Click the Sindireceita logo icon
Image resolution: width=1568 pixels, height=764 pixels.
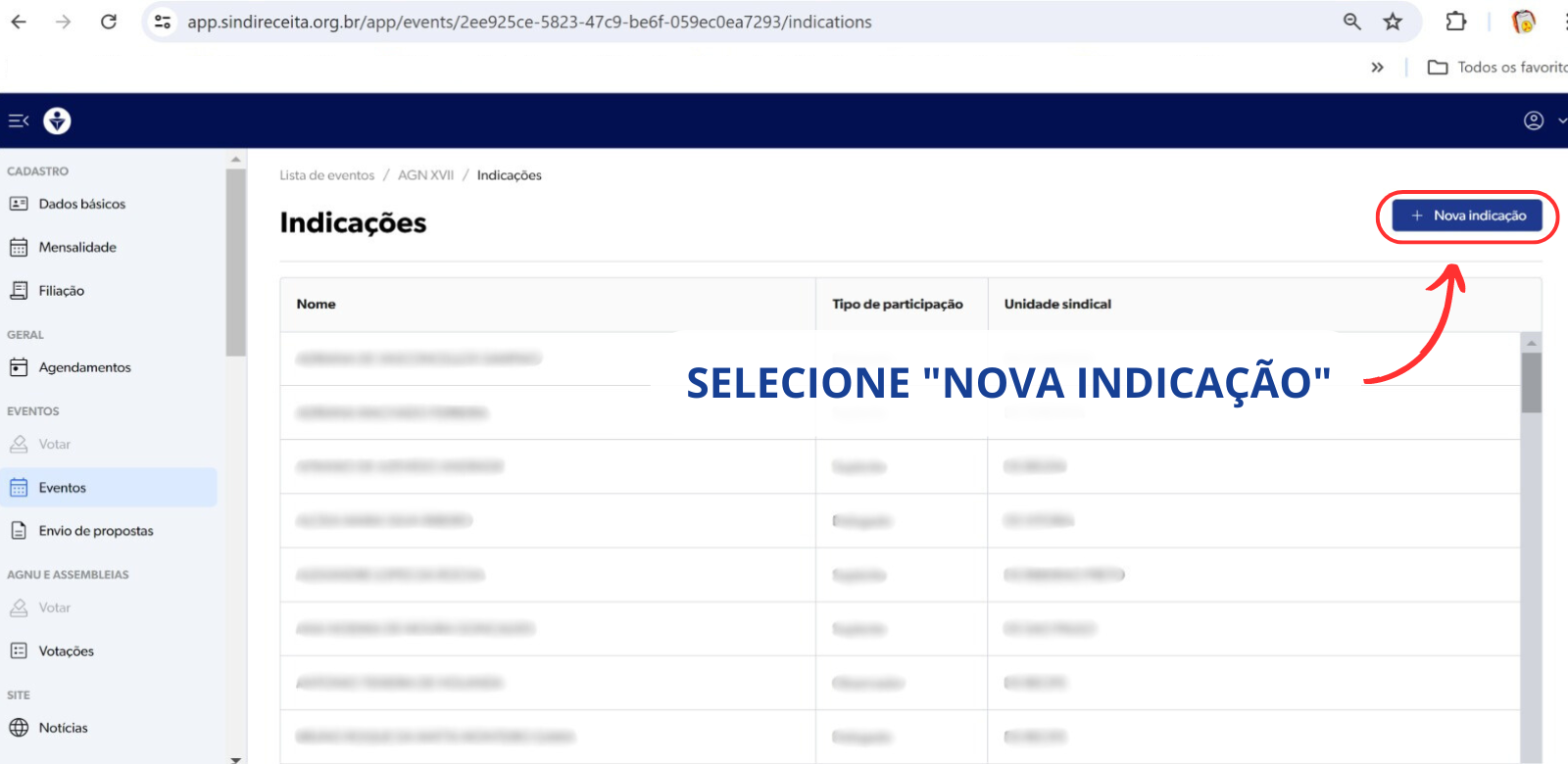(58, 120)
